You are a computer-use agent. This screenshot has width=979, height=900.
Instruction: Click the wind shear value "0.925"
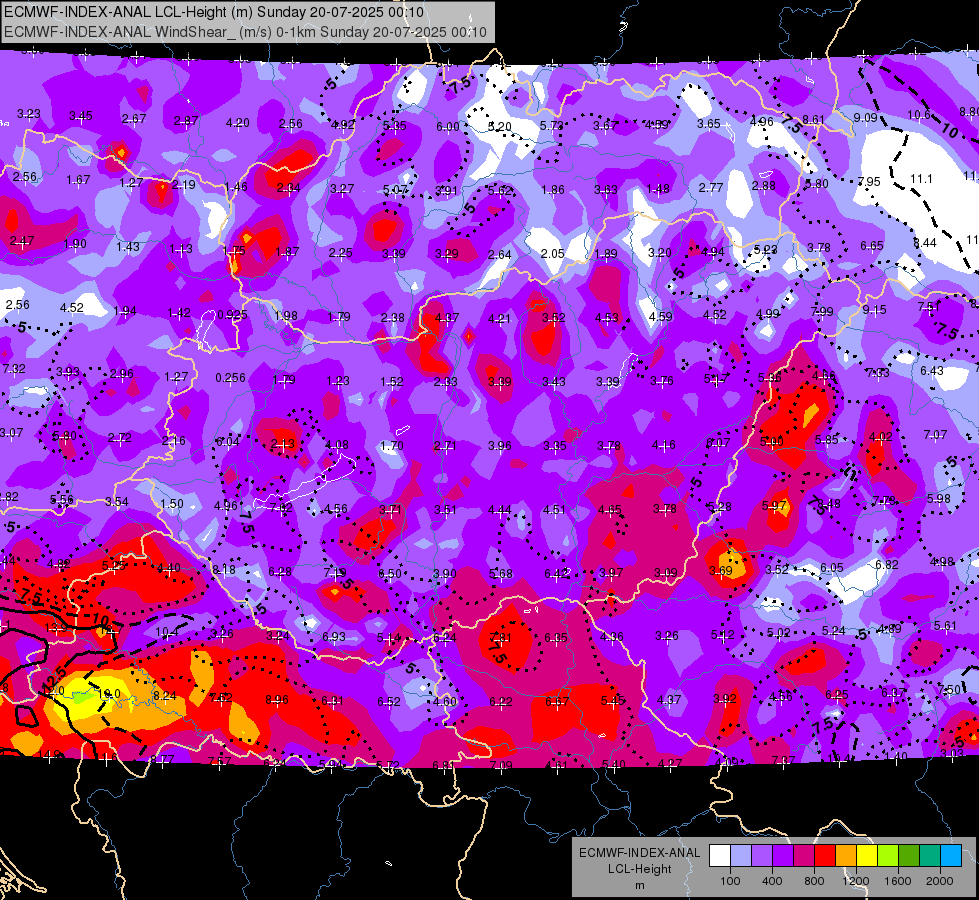[232, 314]
